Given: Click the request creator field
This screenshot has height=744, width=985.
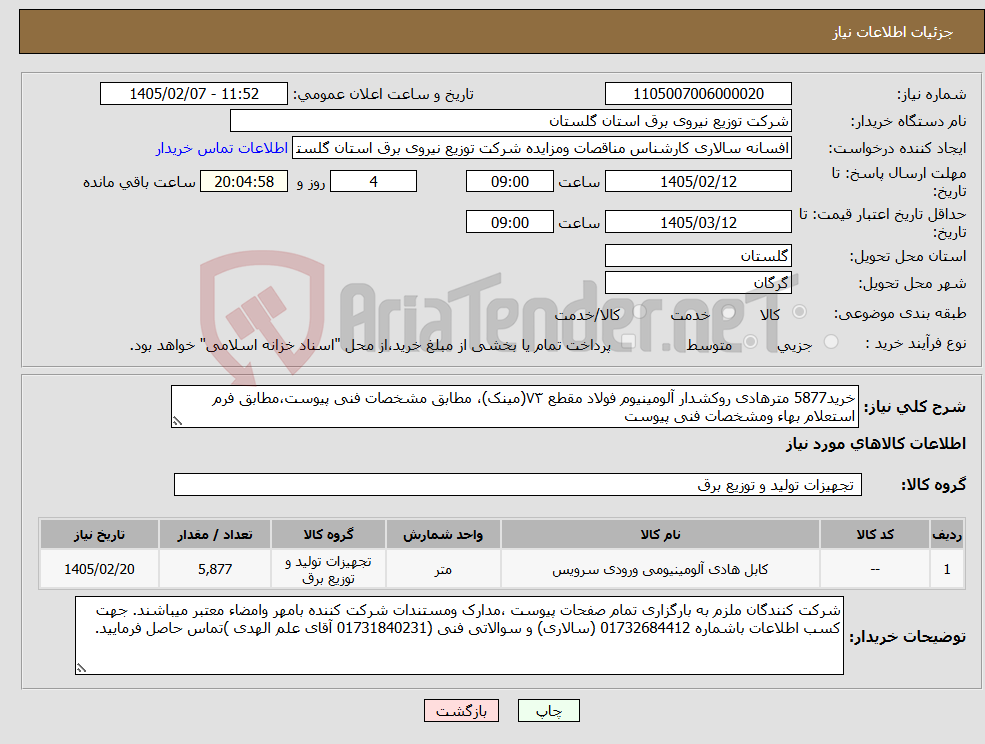Looking at the screenshot, I should coord(541,148).
